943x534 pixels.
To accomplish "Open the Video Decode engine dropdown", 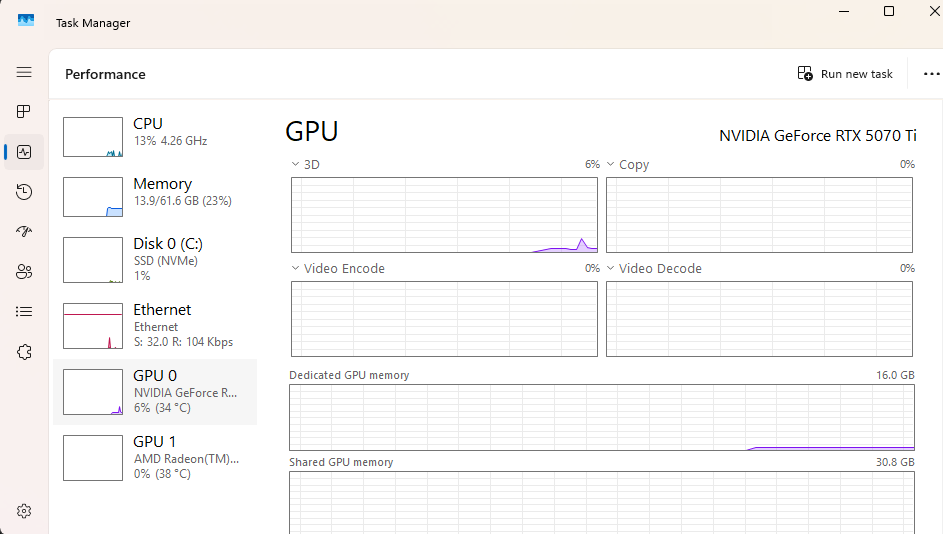I will (610, 268).
